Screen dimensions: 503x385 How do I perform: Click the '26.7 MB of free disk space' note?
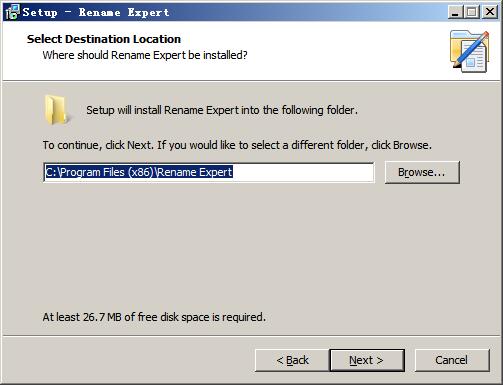click(x=154, y=317)
